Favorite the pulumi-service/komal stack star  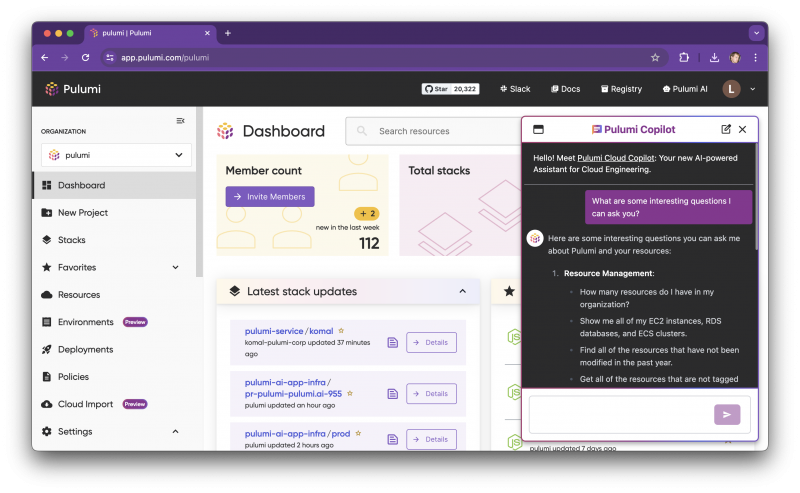point(341,331)
